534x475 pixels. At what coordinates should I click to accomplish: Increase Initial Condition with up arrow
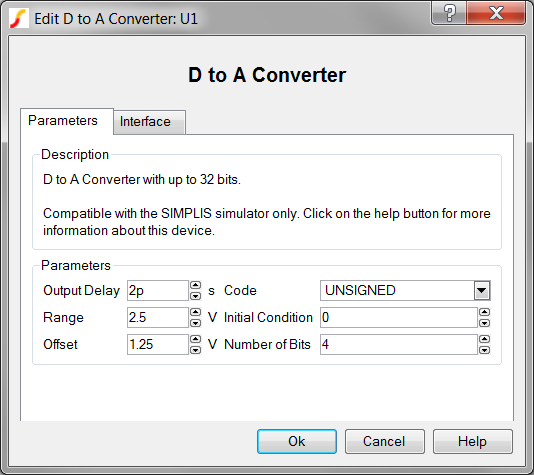(x=484, y=312)
